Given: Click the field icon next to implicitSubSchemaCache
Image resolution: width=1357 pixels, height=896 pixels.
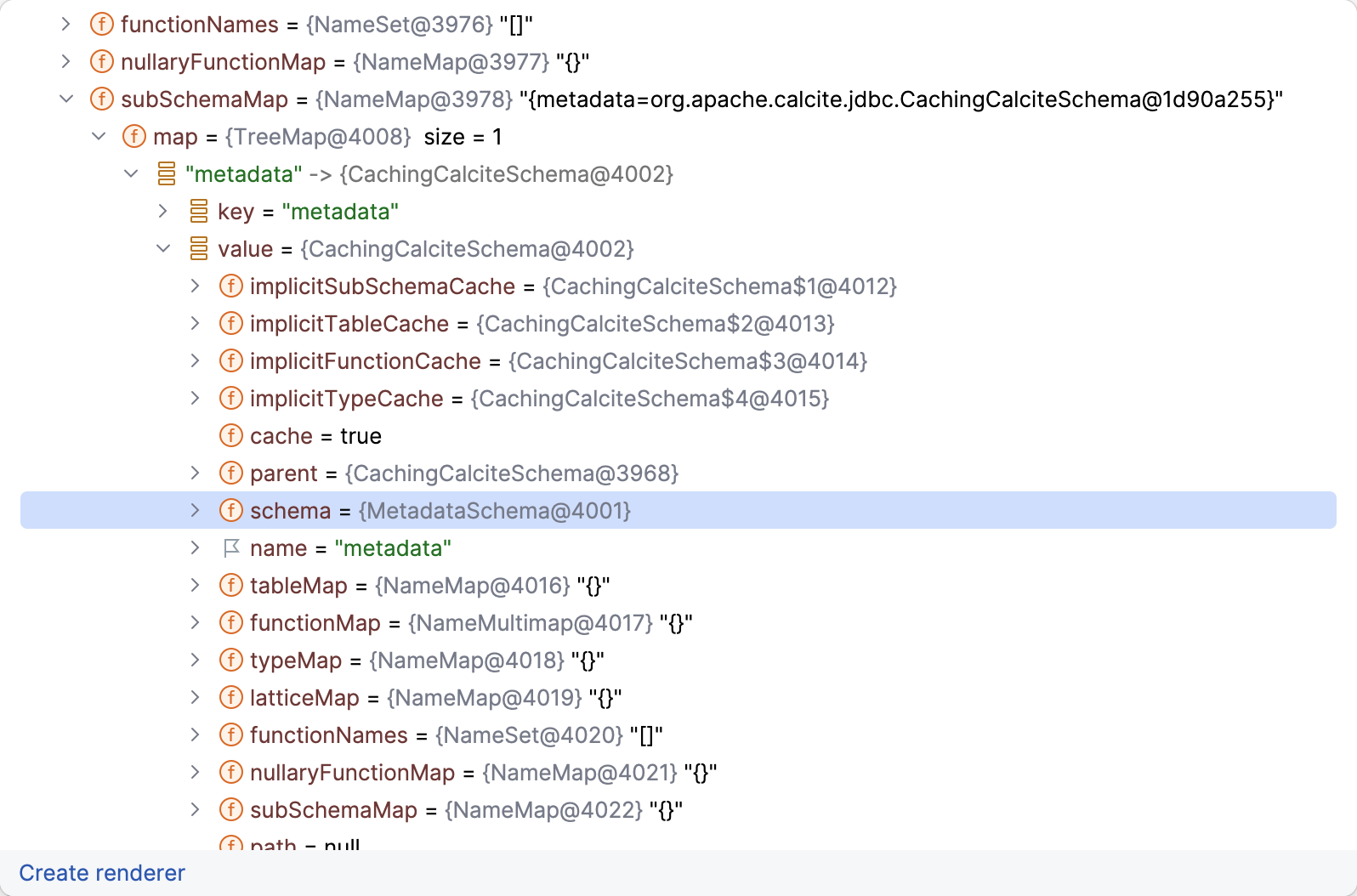Looking at the screenshot, I should point(230,286).
